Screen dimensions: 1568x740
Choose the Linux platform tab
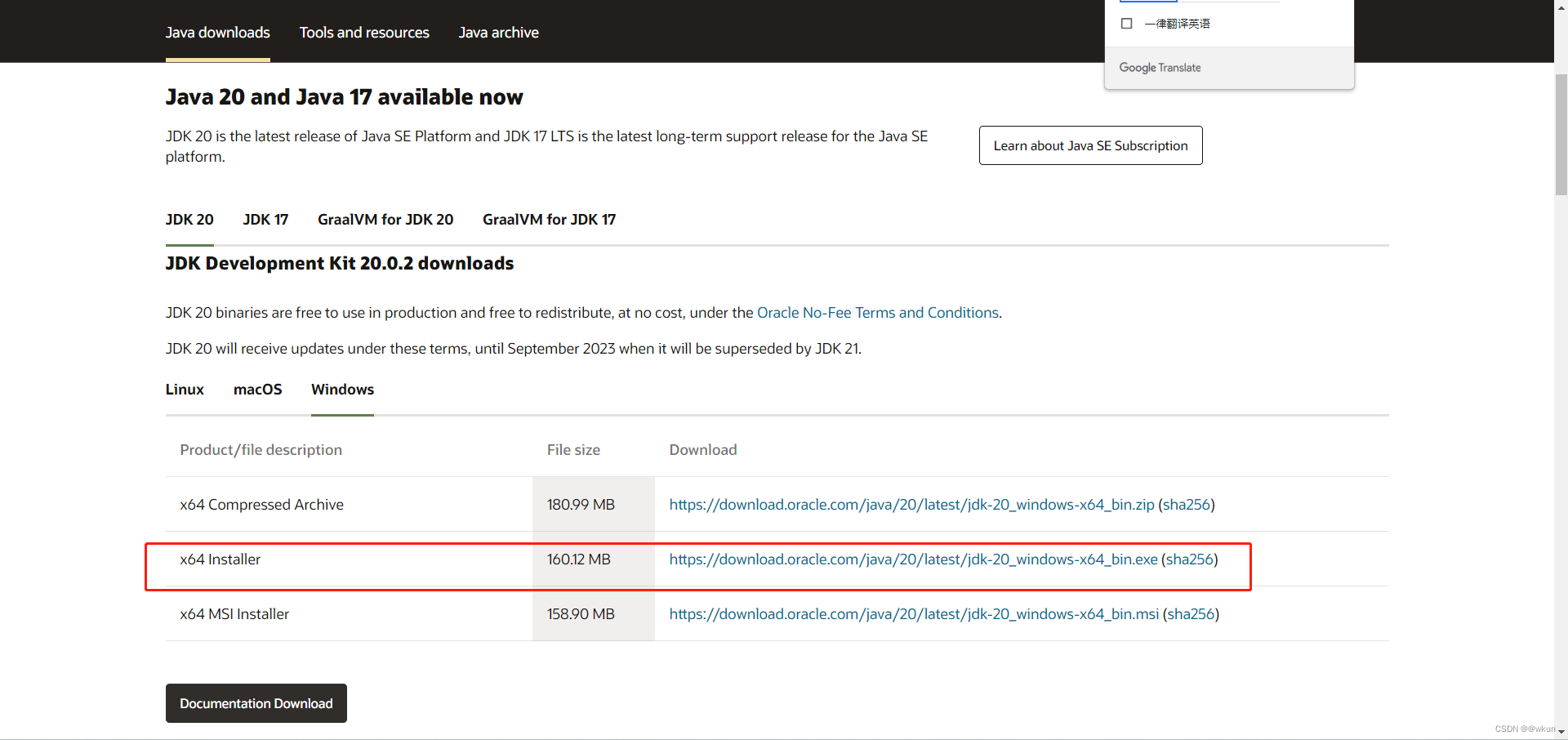(185, 390)
